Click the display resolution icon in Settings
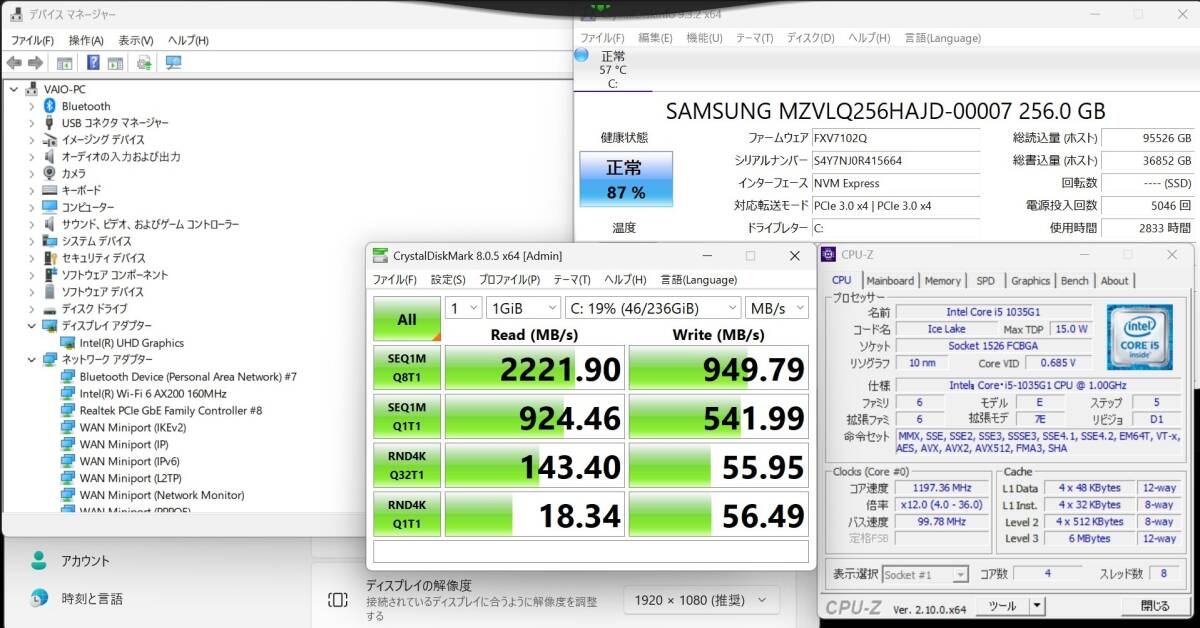This screenshot has width=1200, height=628. point(338,600)
